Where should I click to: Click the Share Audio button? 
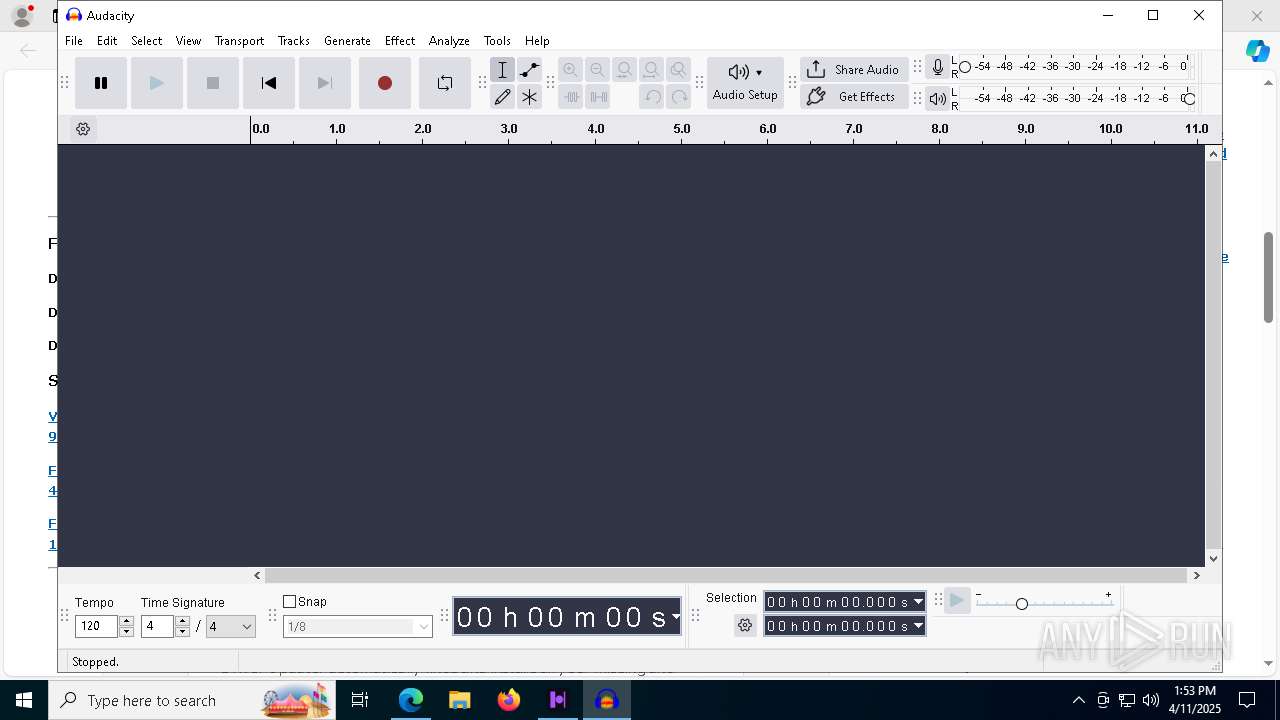pos(854,69)
